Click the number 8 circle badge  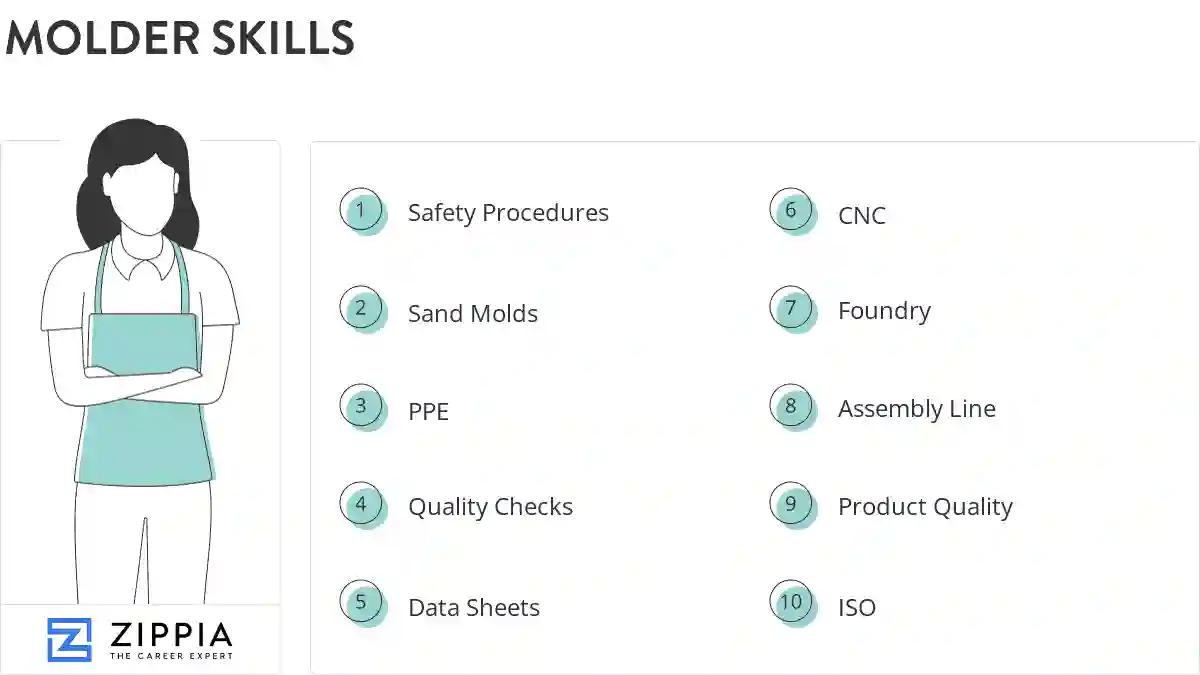pyautogui.click(x=791, y=406)
